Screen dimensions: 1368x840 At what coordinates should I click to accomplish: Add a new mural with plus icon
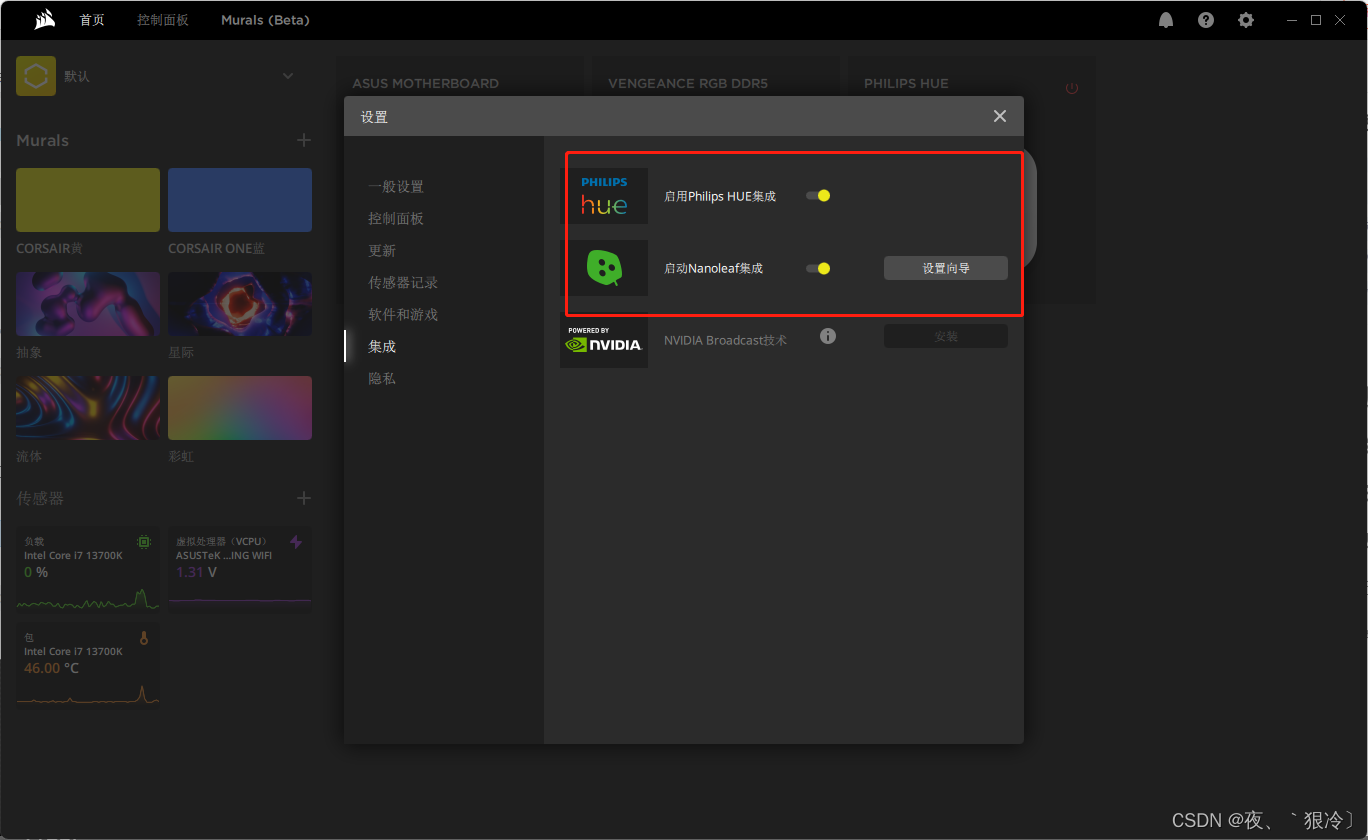(x=304, y=140)
